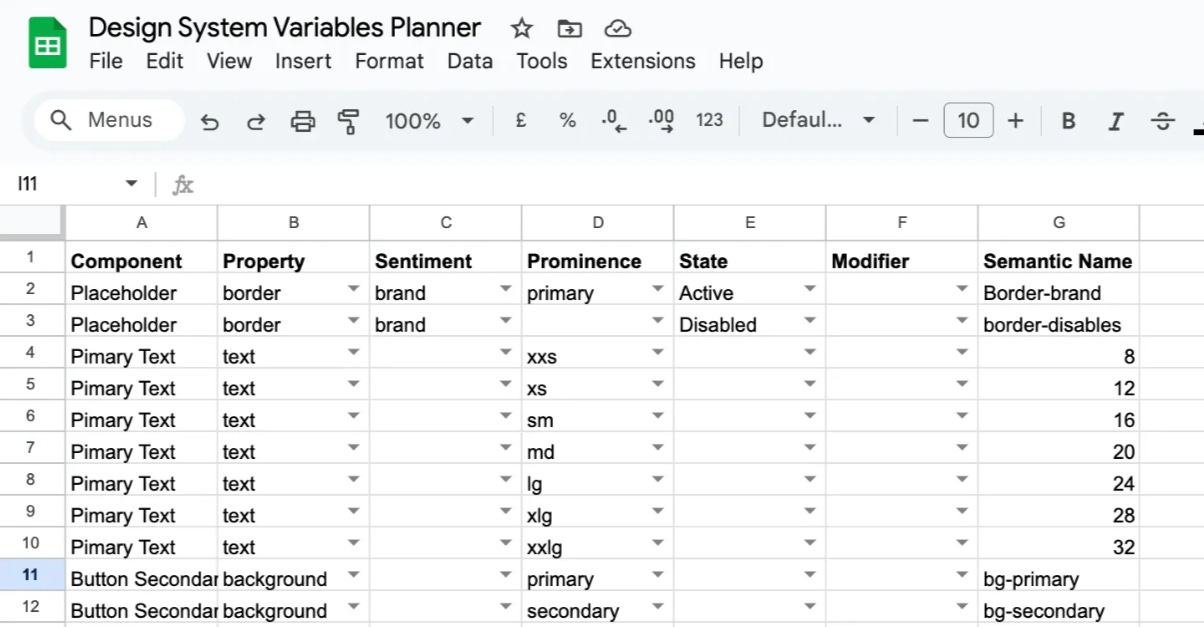
Task: Click the format as percent button
Action: coord(567,121)
